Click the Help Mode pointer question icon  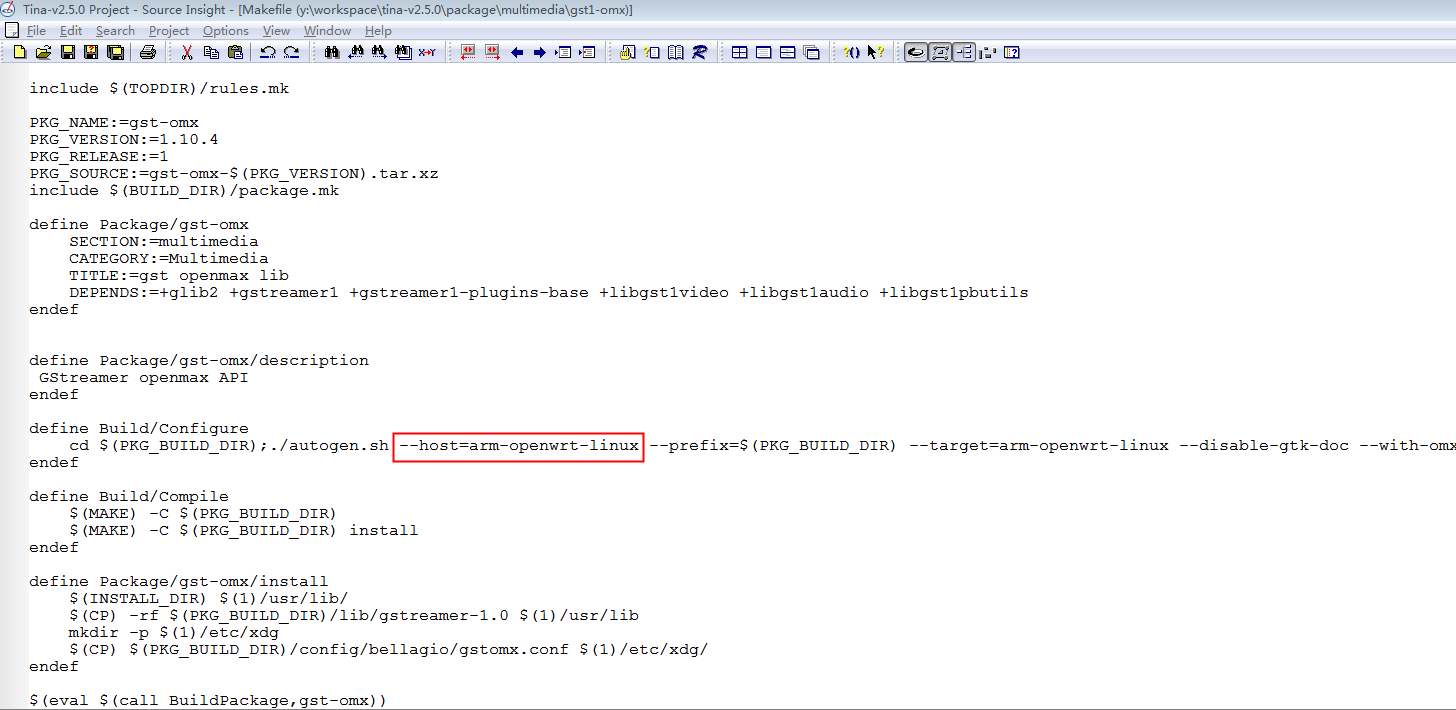coord(876,52)
